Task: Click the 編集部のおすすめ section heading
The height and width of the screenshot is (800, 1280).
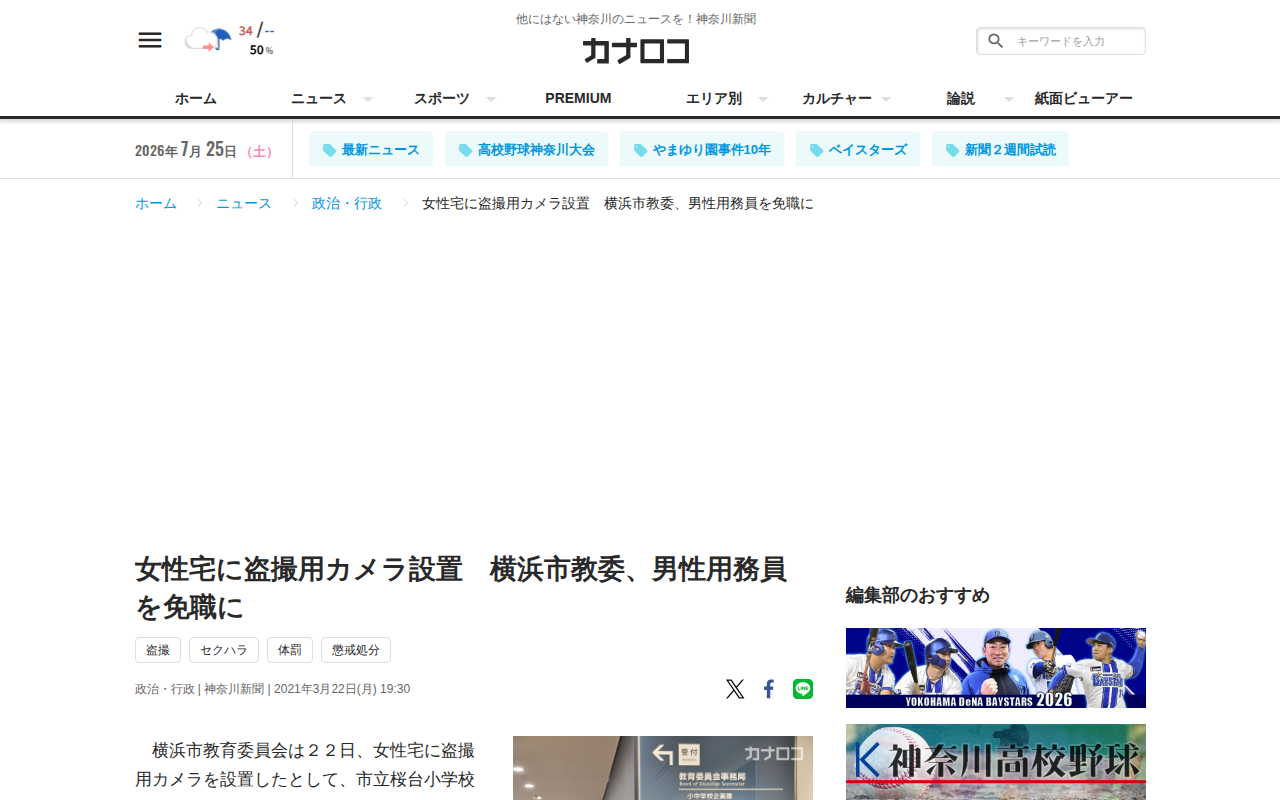Action: click(x=918, y=596)
